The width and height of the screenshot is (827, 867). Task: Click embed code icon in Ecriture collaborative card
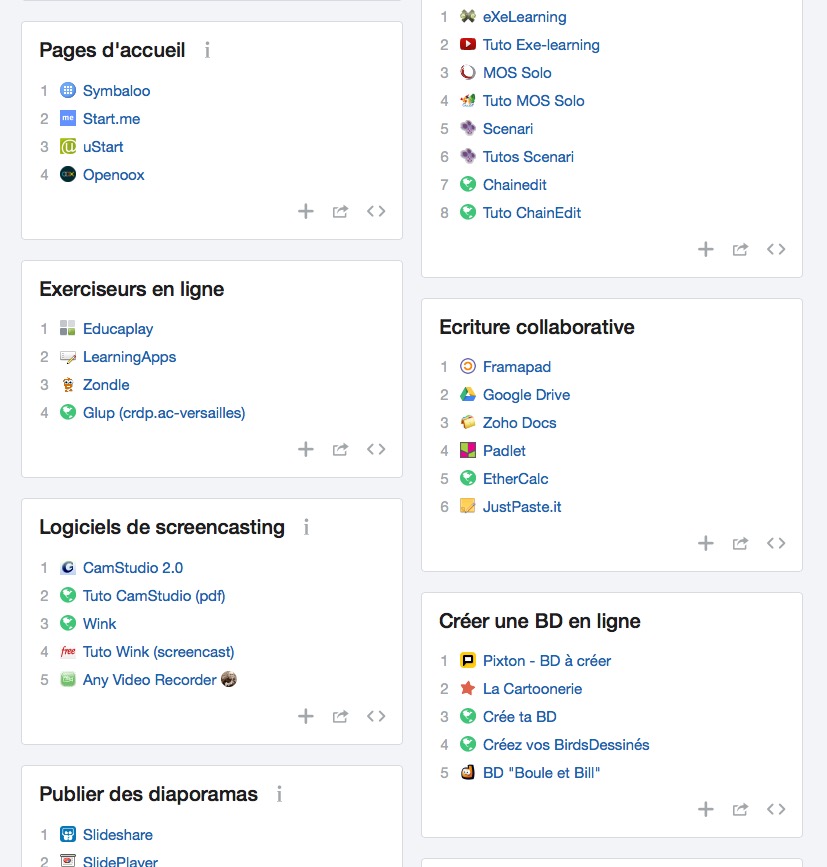pos(776,543)
